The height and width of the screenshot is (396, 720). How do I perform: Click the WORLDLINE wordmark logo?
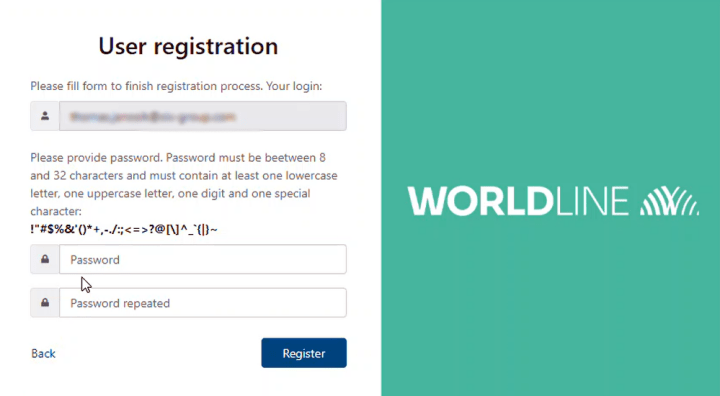553,201
